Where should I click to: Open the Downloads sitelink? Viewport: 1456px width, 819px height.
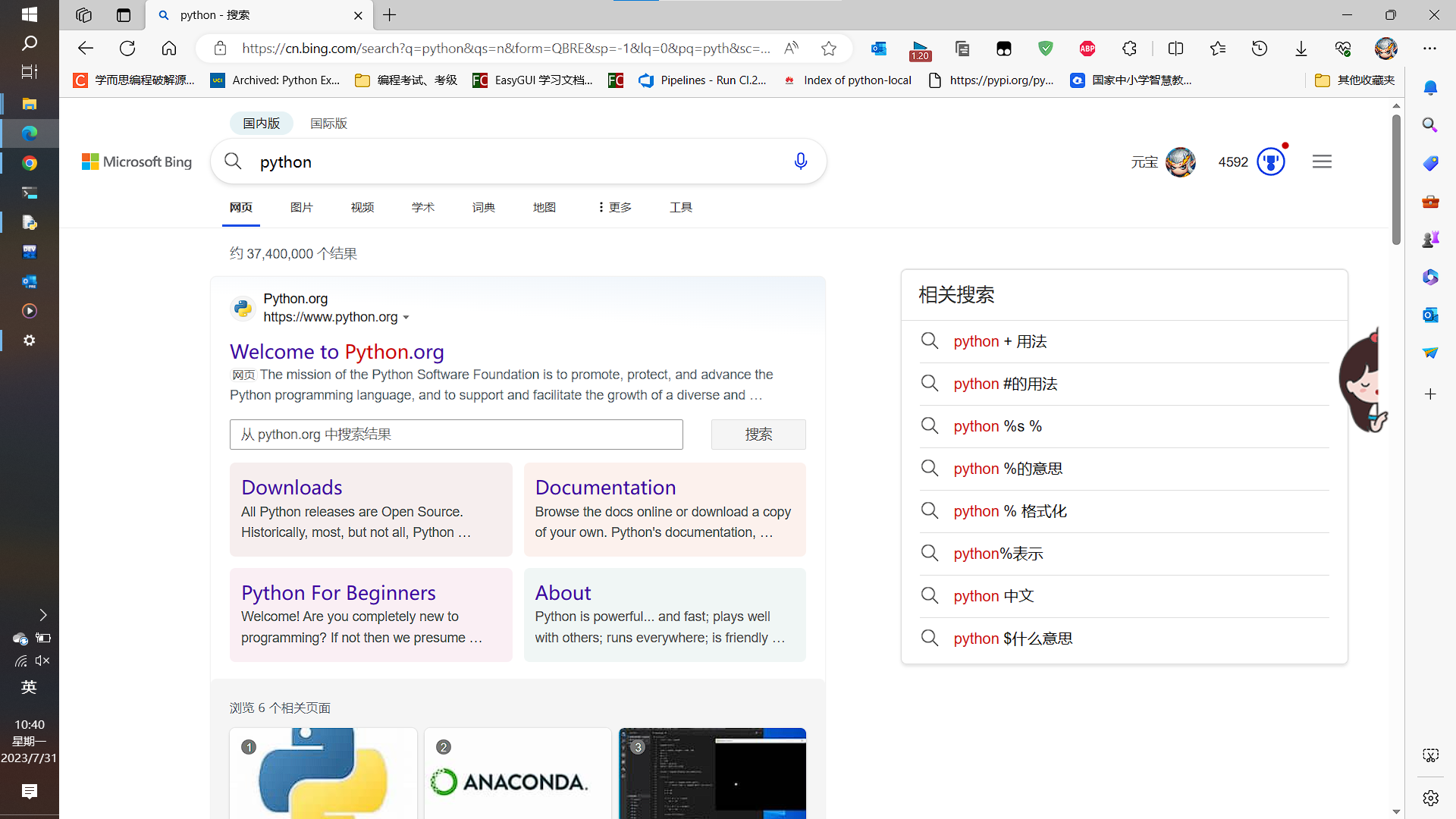click(x=292, y=488)
